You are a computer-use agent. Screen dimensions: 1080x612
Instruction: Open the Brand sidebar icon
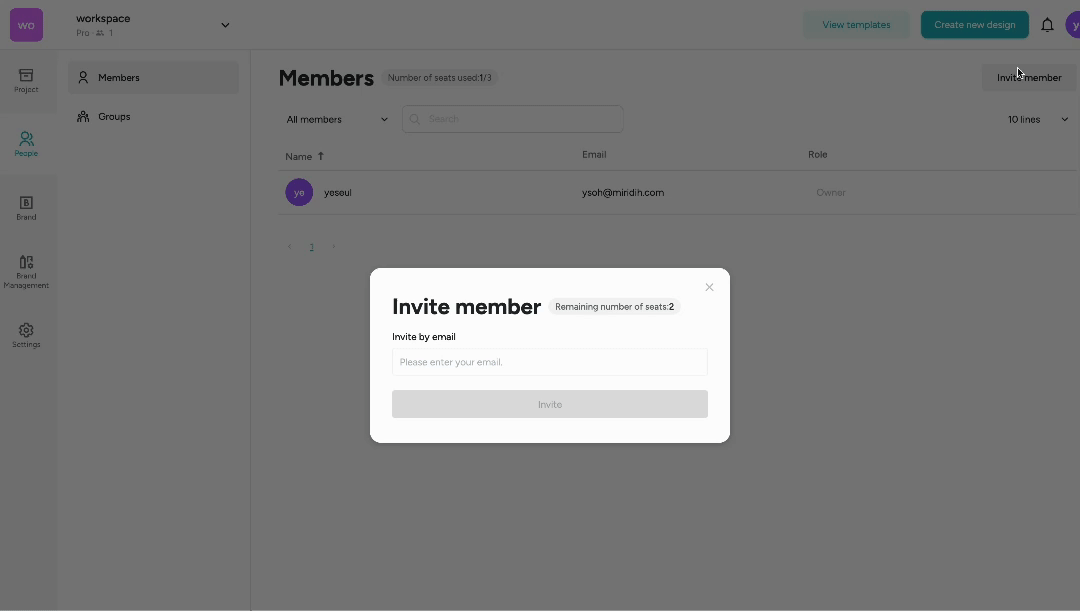(x=26, y=208)
